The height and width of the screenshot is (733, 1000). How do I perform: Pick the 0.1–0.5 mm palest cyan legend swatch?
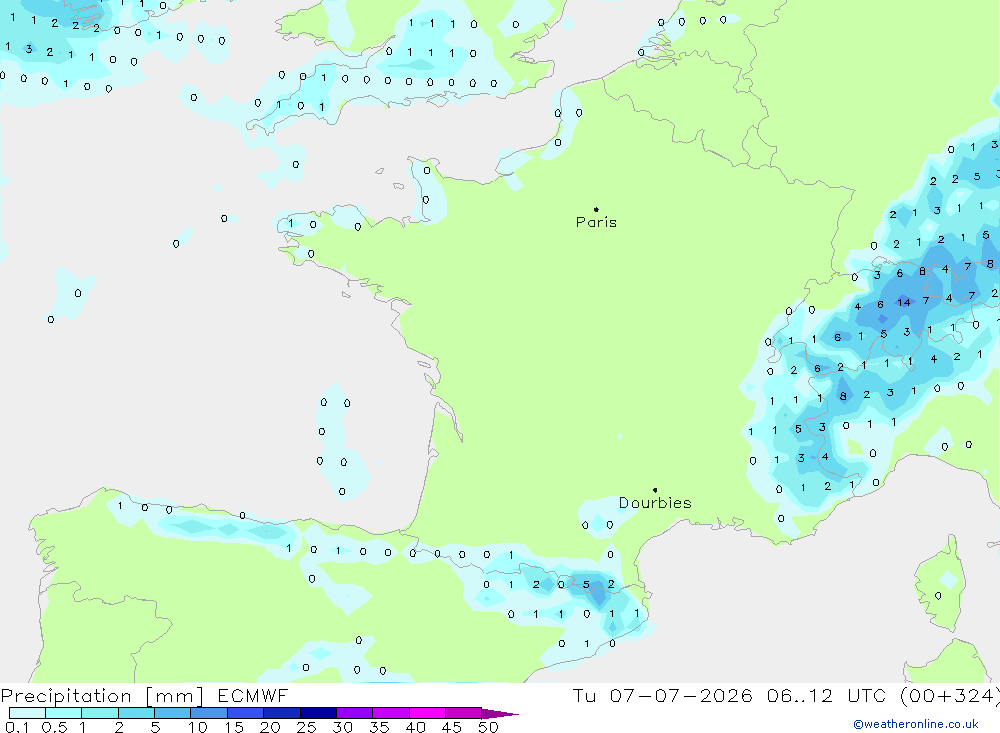27,713
